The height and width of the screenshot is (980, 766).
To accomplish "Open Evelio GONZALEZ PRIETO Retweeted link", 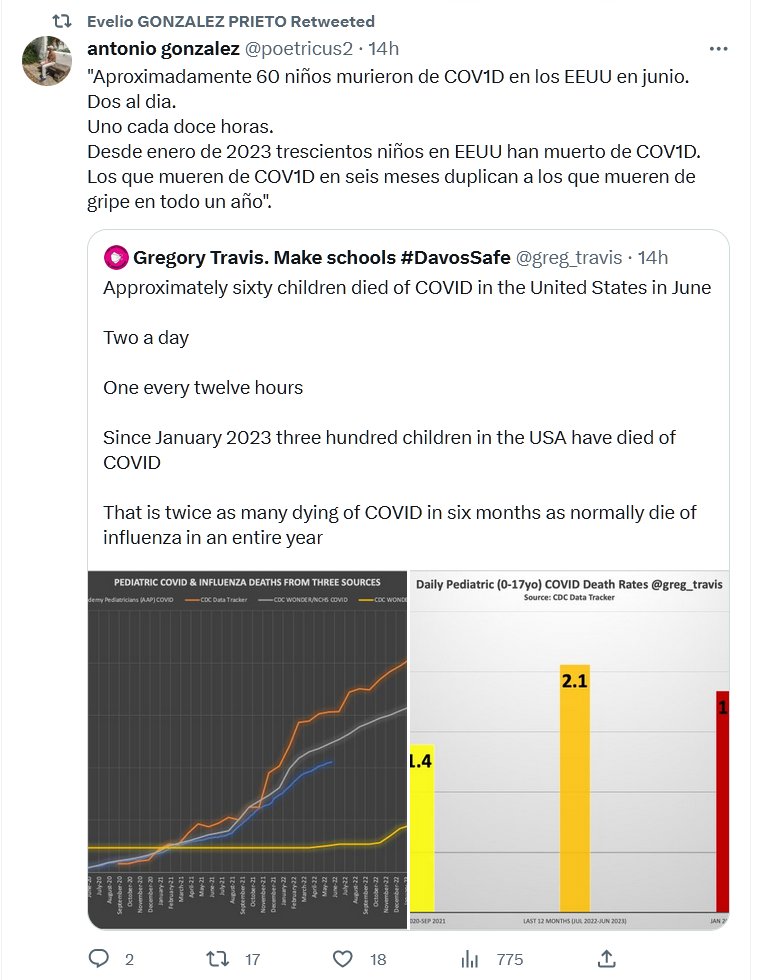I will coord(231,21).
